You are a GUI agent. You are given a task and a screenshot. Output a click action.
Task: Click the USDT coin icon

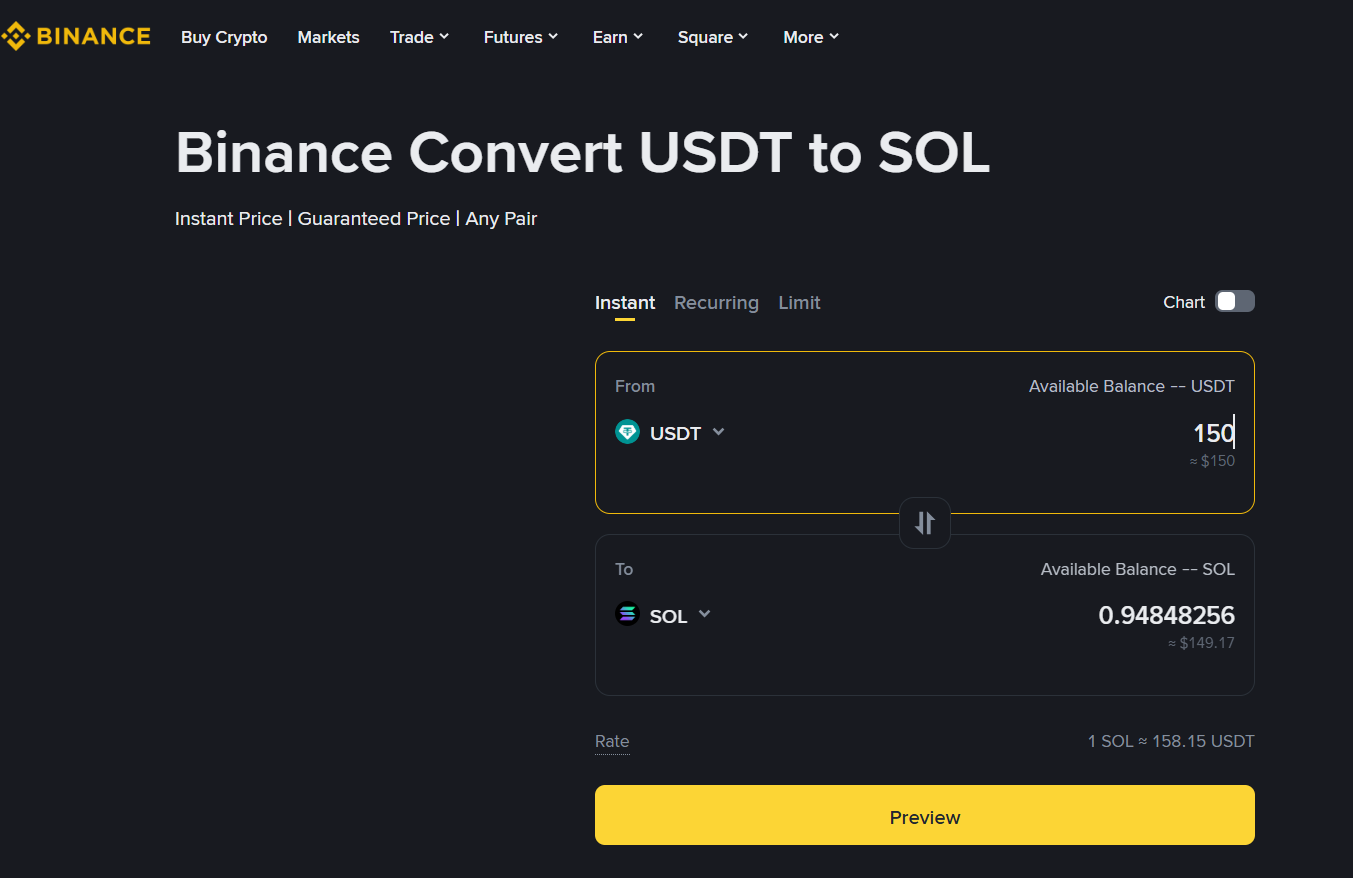click(627, 432)
